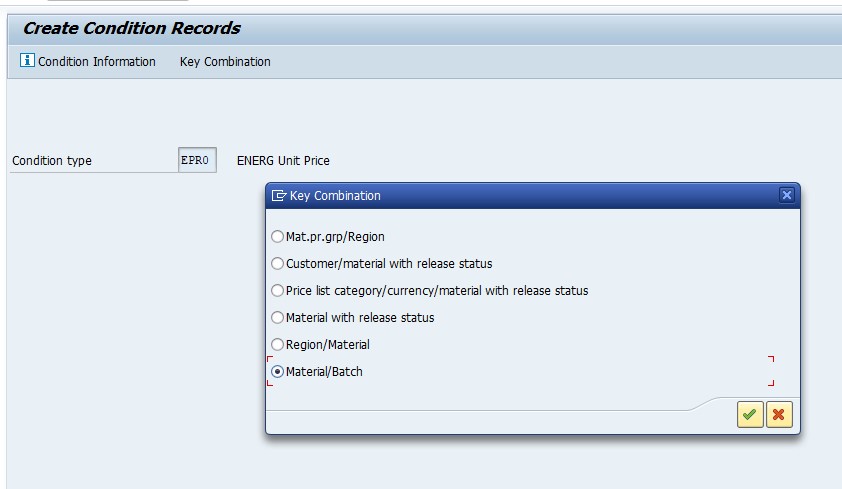Click the Material/Batch label text
Screen dimensions: 842x489
[x=324, y=371]
